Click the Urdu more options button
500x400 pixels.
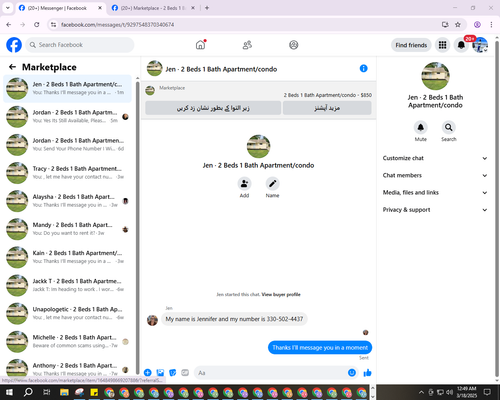(327, 108)
